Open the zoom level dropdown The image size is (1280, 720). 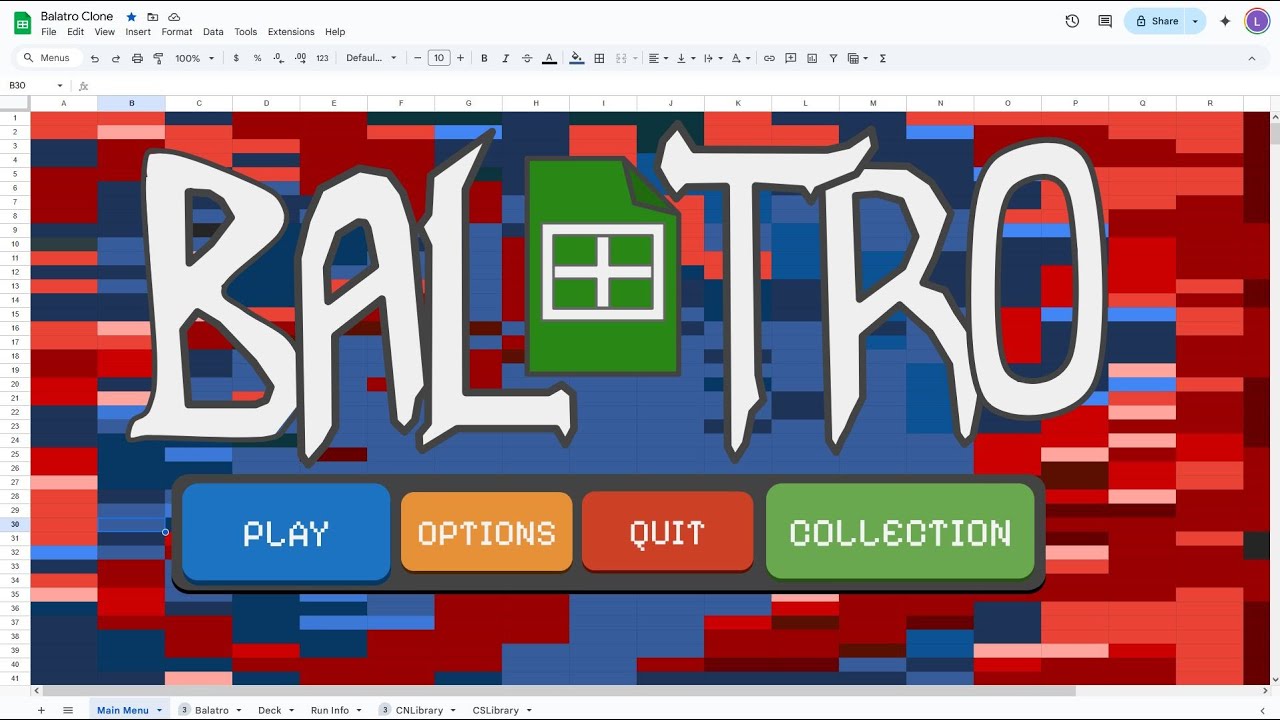[195, 58]
